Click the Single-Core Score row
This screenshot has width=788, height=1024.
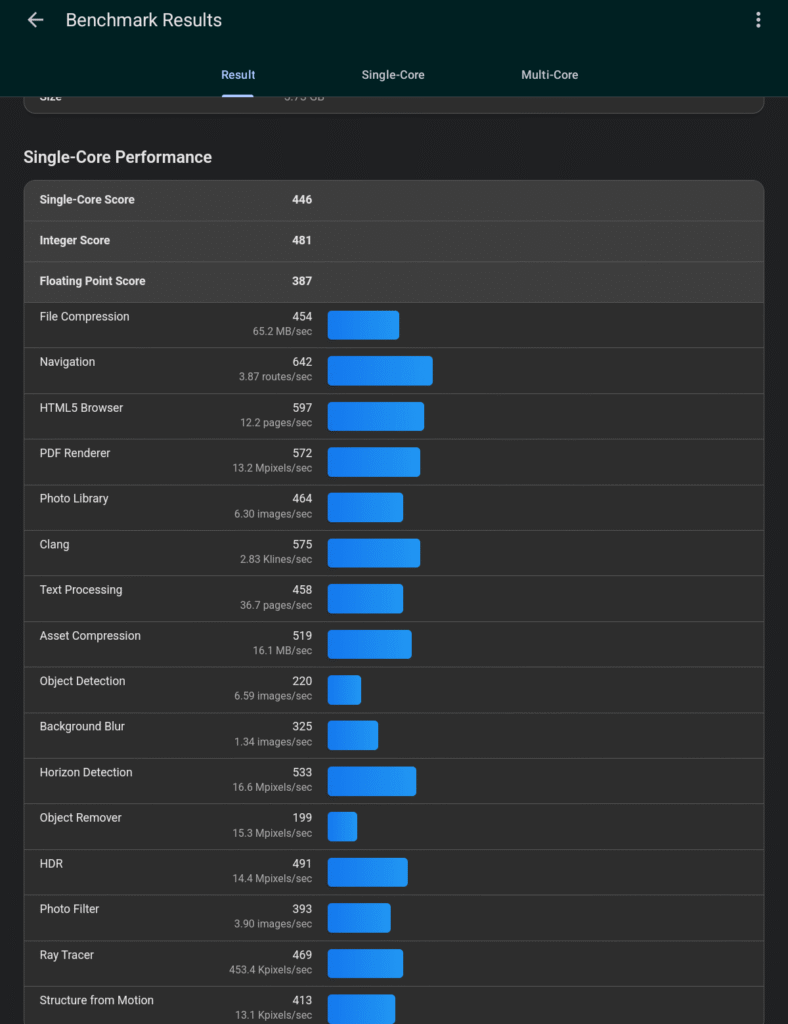tap(393, 200)
